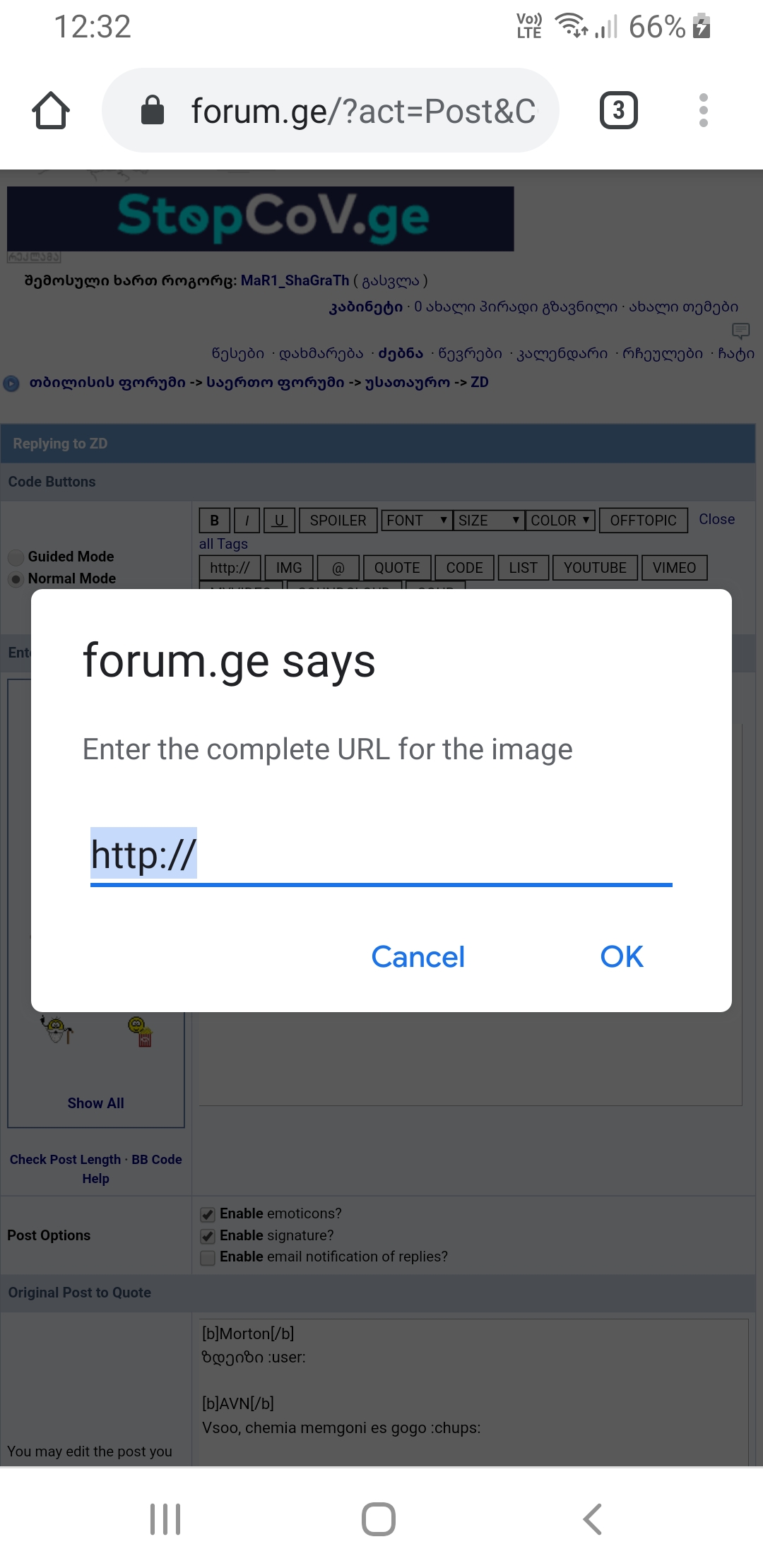Open the SIZE dropdown
This screenshot has width=763, height=1568.
pyautogui.click(x=489, y=521)
